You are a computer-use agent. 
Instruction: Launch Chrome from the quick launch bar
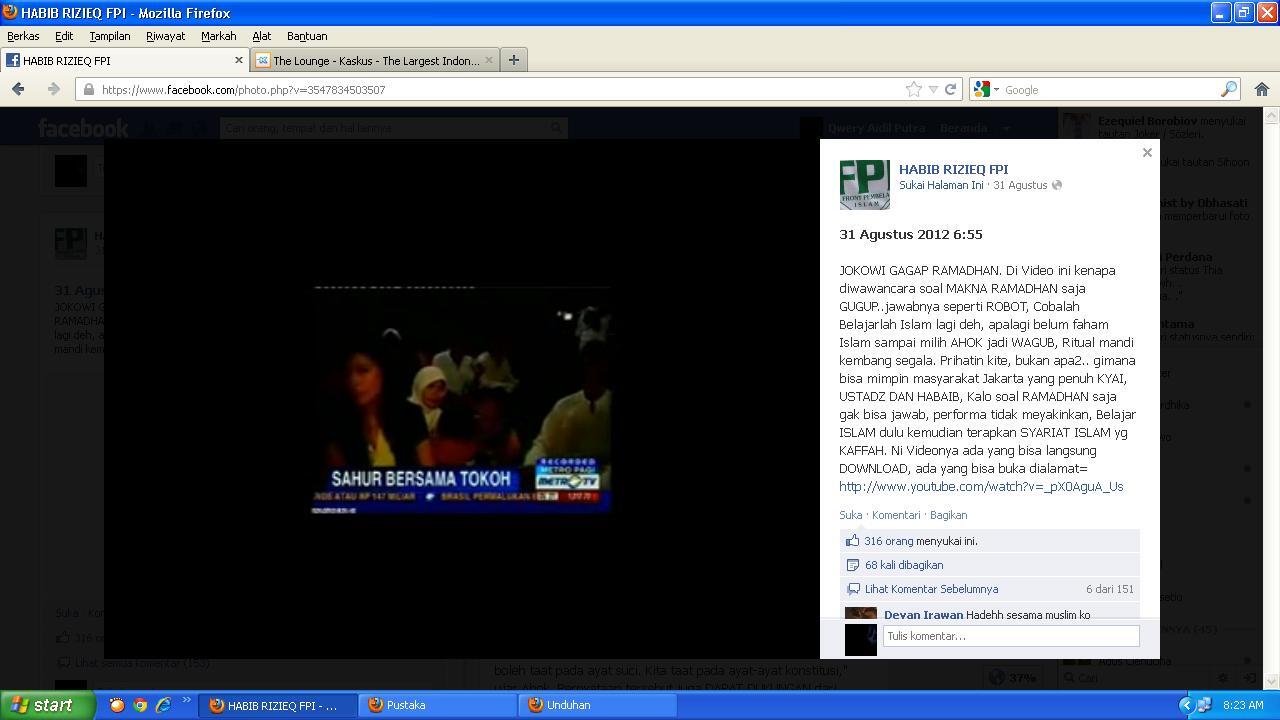click(140, 705)
